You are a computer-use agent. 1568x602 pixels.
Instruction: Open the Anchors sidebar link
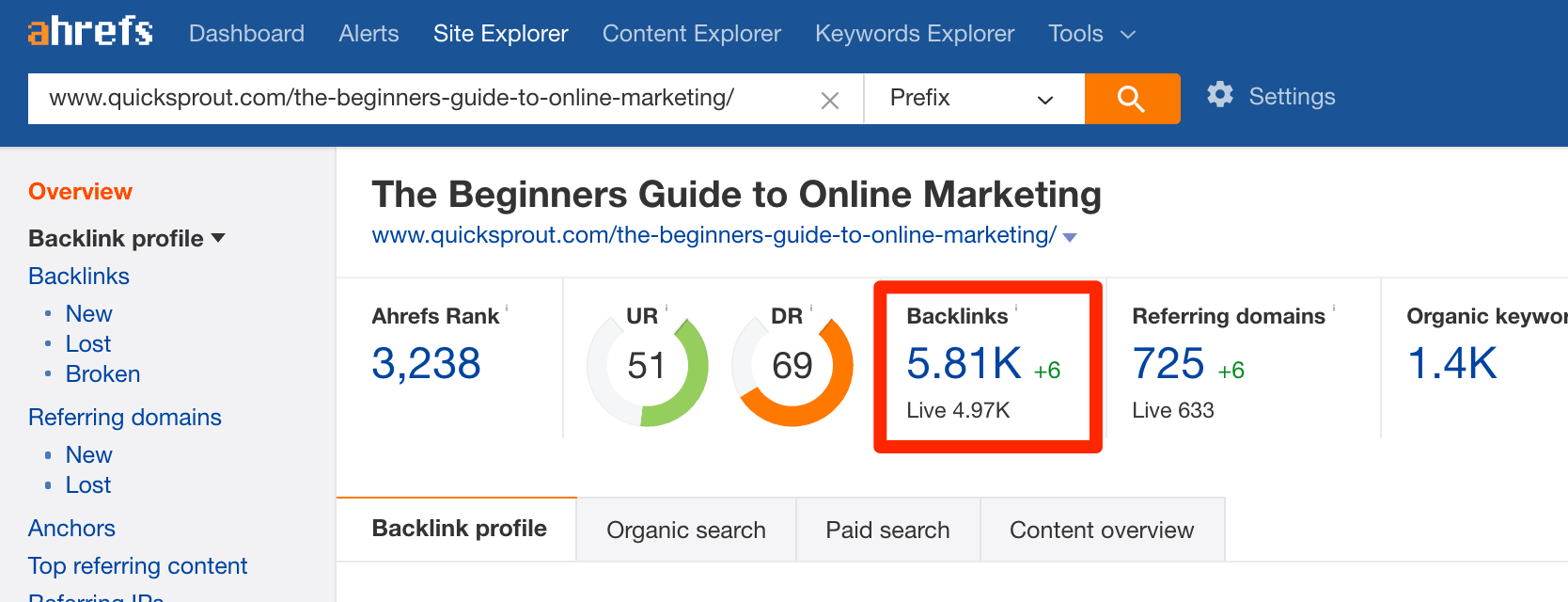71,528
